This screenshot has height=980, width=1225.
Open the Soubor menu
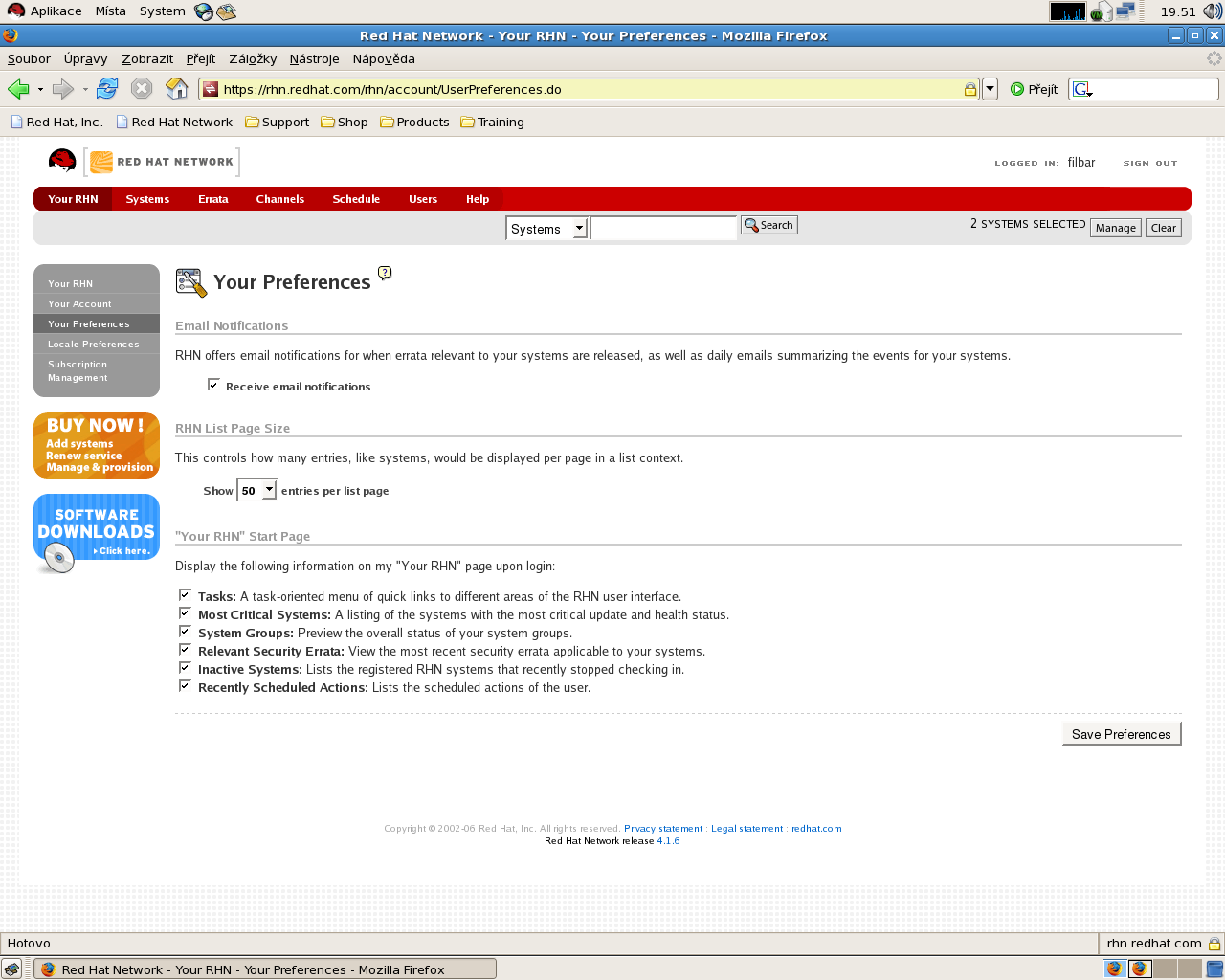tap(29, 58)
